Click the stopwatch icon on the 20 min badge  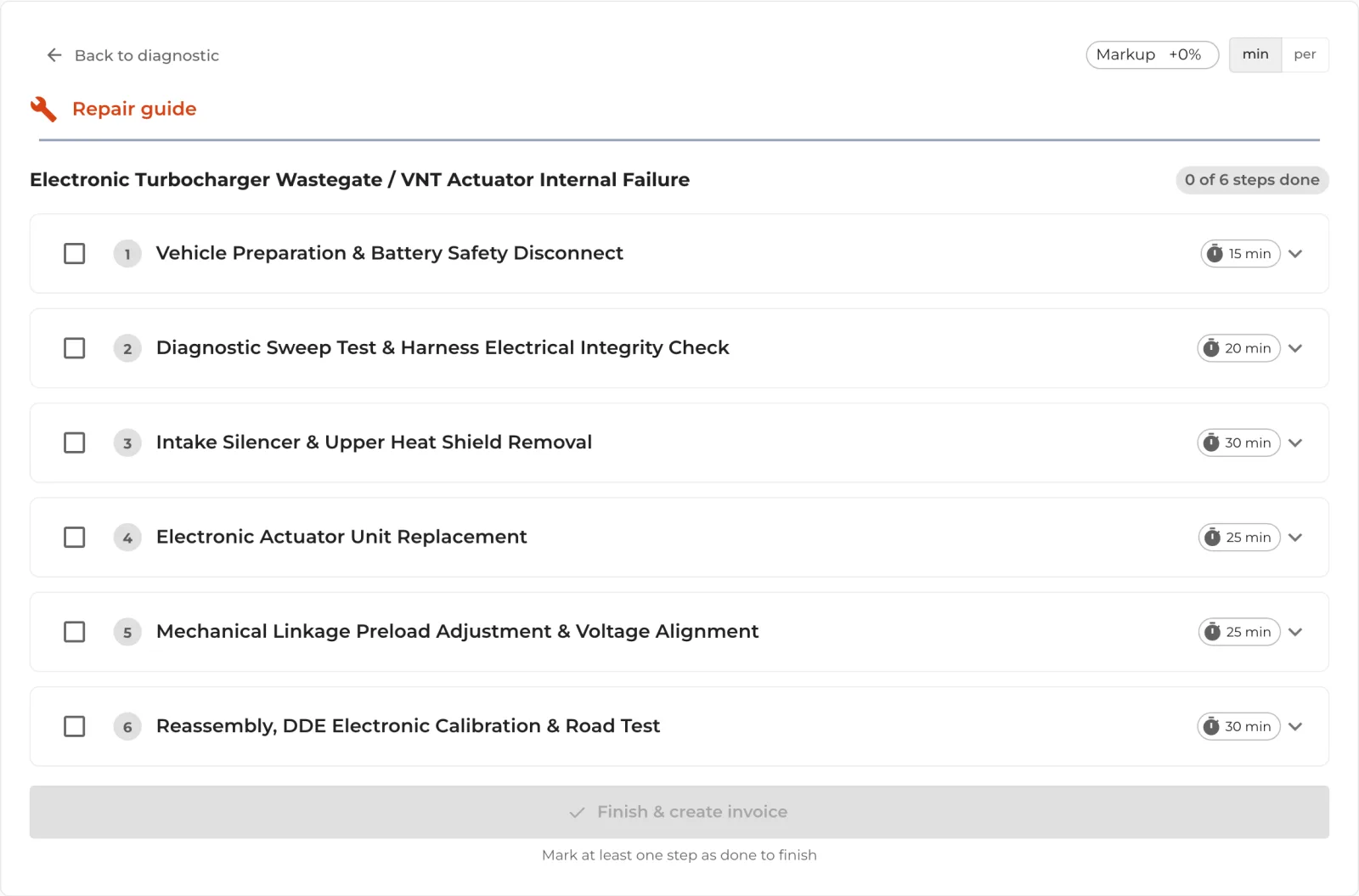1211,348
